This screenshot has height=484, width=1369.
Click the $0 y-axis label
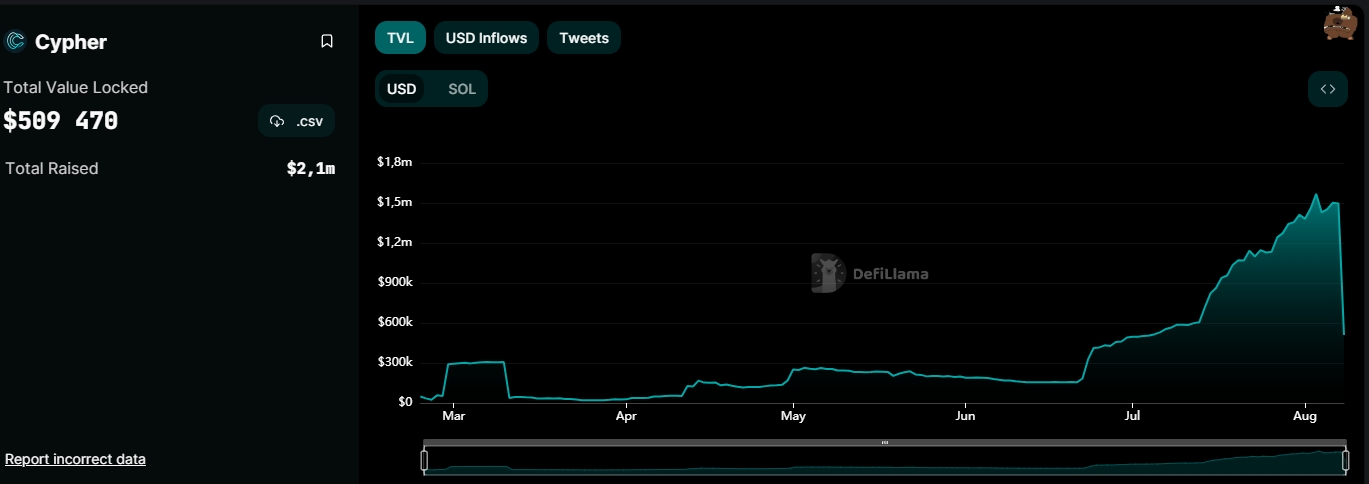coord(405,402)
